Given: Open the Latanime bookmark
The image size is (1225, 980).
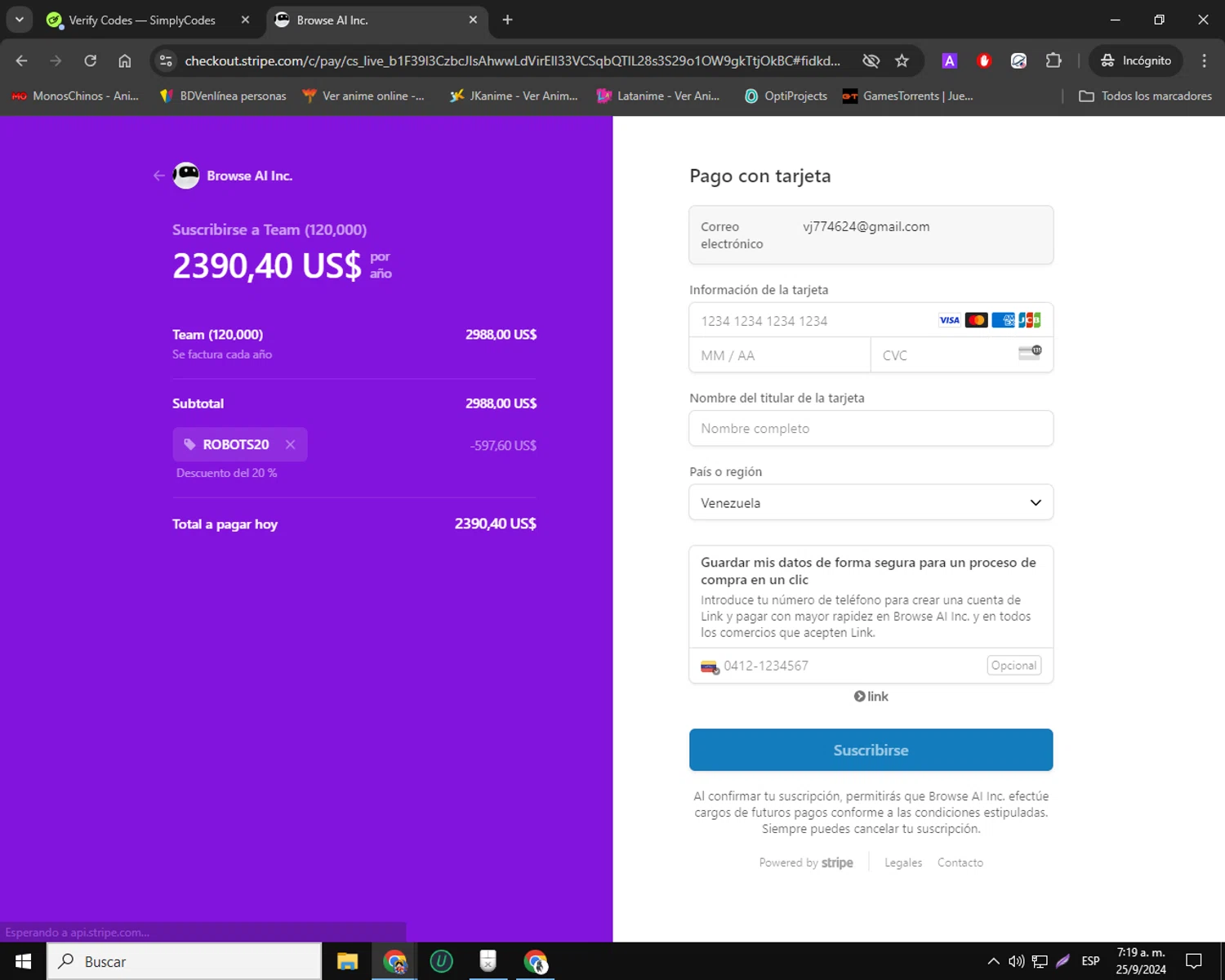Looking at the screenshot, I should coord(658,96).
